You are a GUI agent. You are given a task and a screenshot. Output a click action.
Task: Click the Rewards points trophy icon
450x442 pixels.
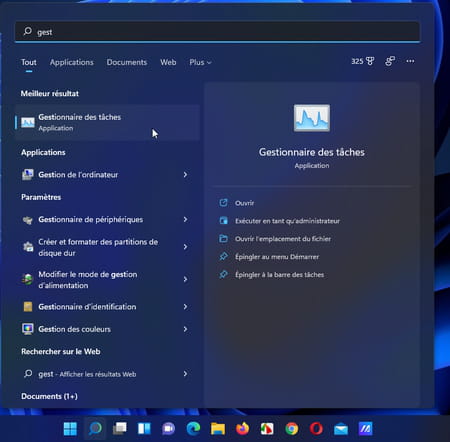370,61
